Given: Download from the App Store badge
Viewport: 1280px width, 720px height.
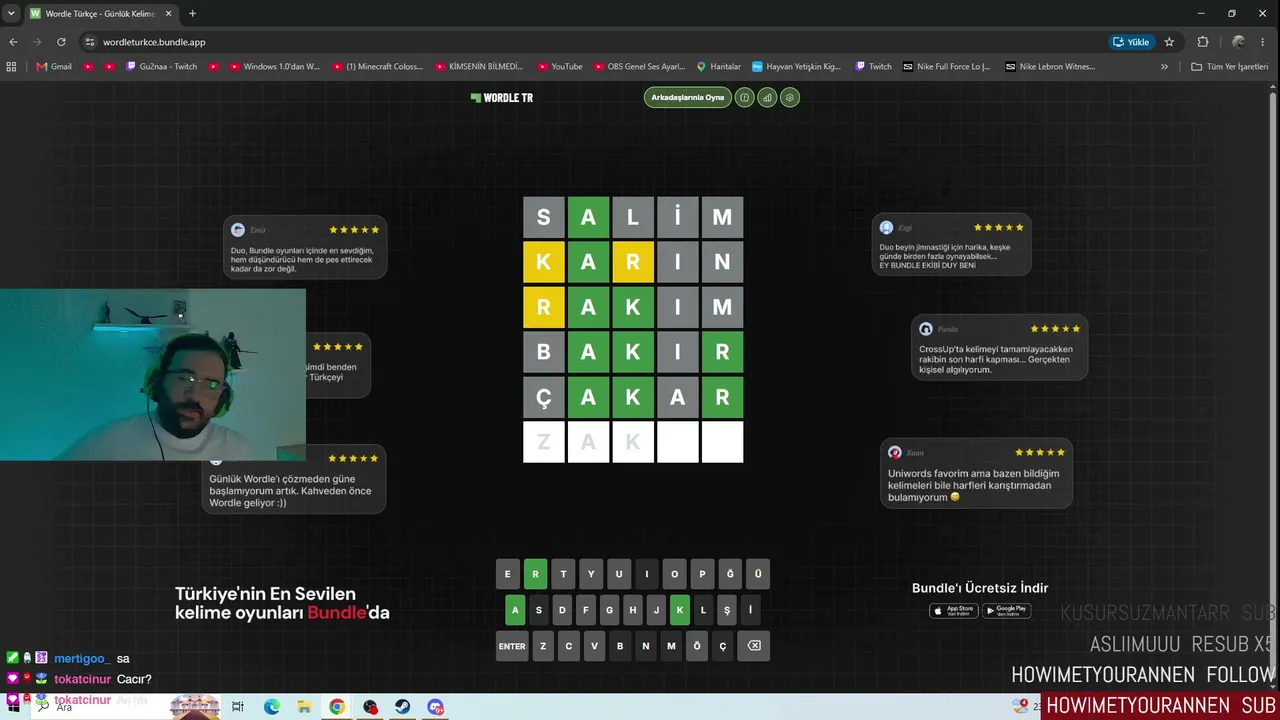Looking at the screenshot, I should [954, 610].
